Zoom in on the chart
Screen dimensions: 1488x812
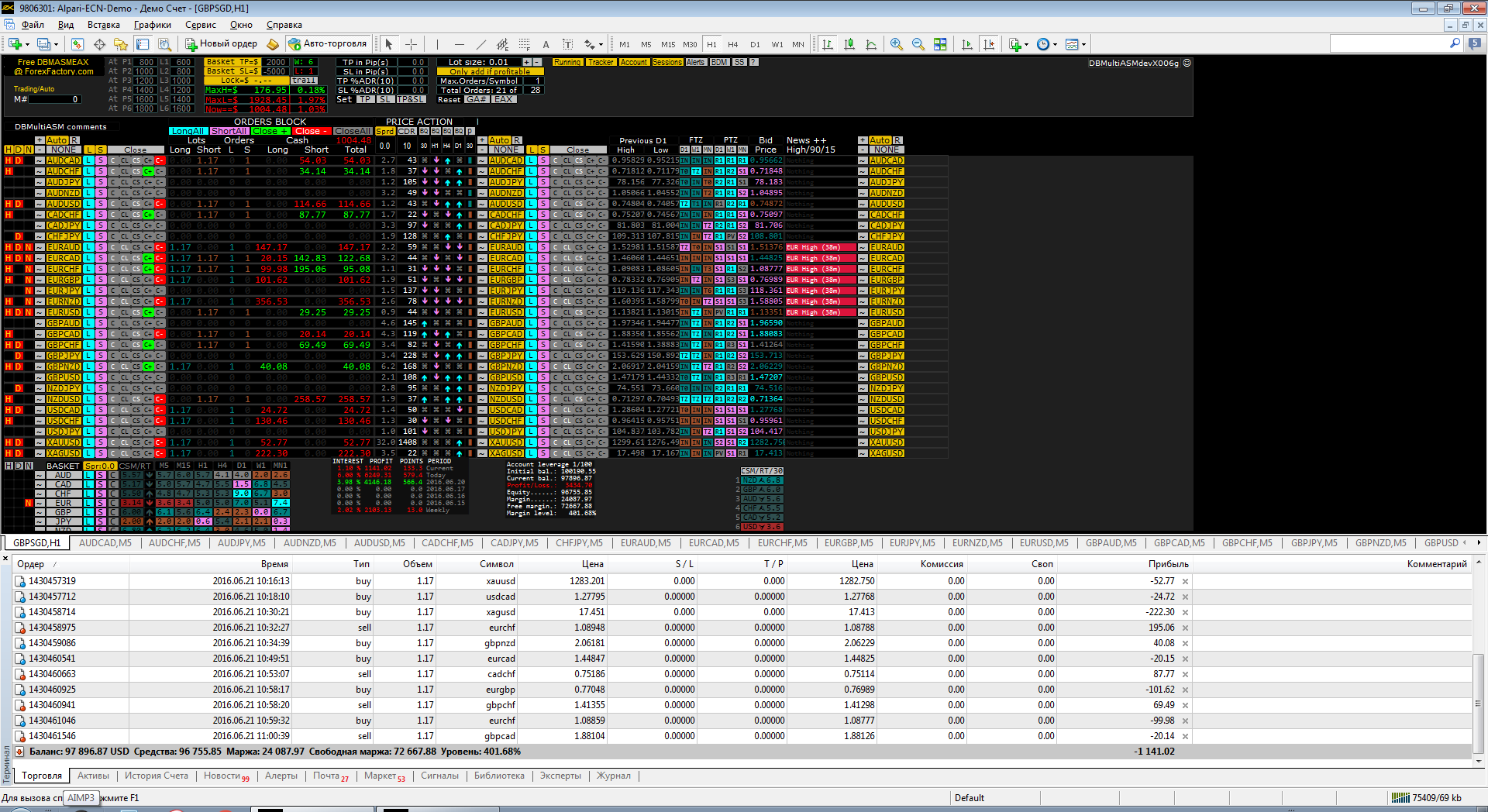coord(897,44)
